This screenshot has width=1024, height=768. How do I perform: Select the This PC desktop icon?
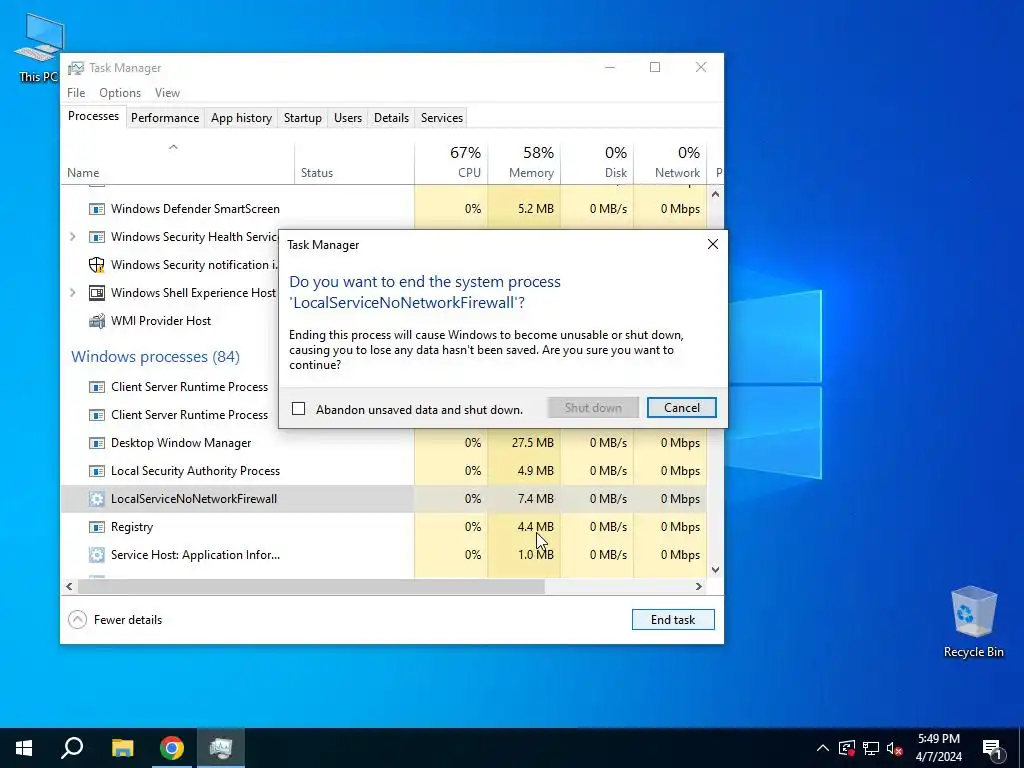39,49
